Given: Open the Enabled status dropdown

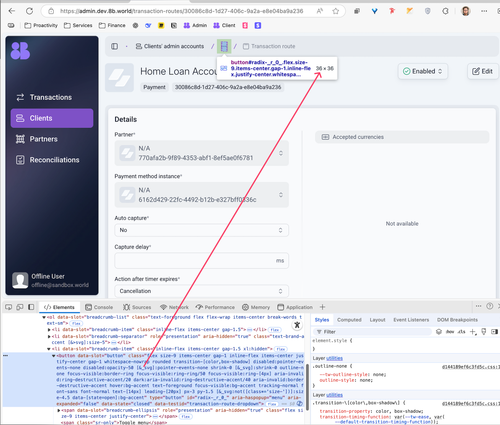Looking at the screenshot, I should [423, 71].
